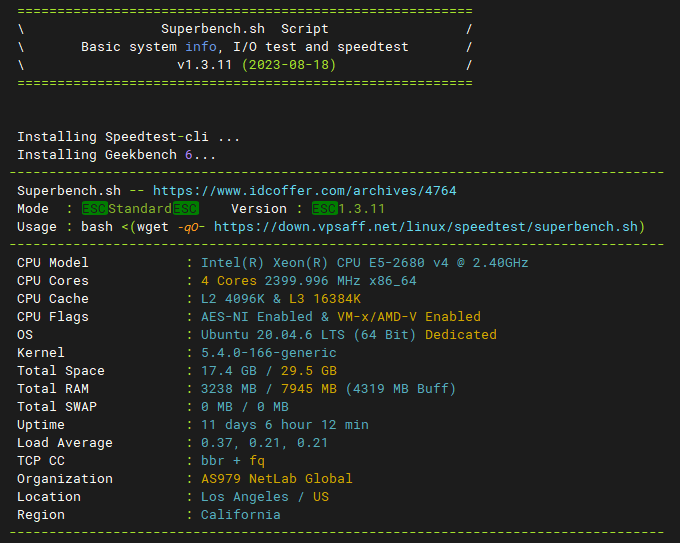Click the date (2023-08-18) in the header
The height and width of the screenshot is (543, 680).
pyautogui.click(x=288, y=65)
